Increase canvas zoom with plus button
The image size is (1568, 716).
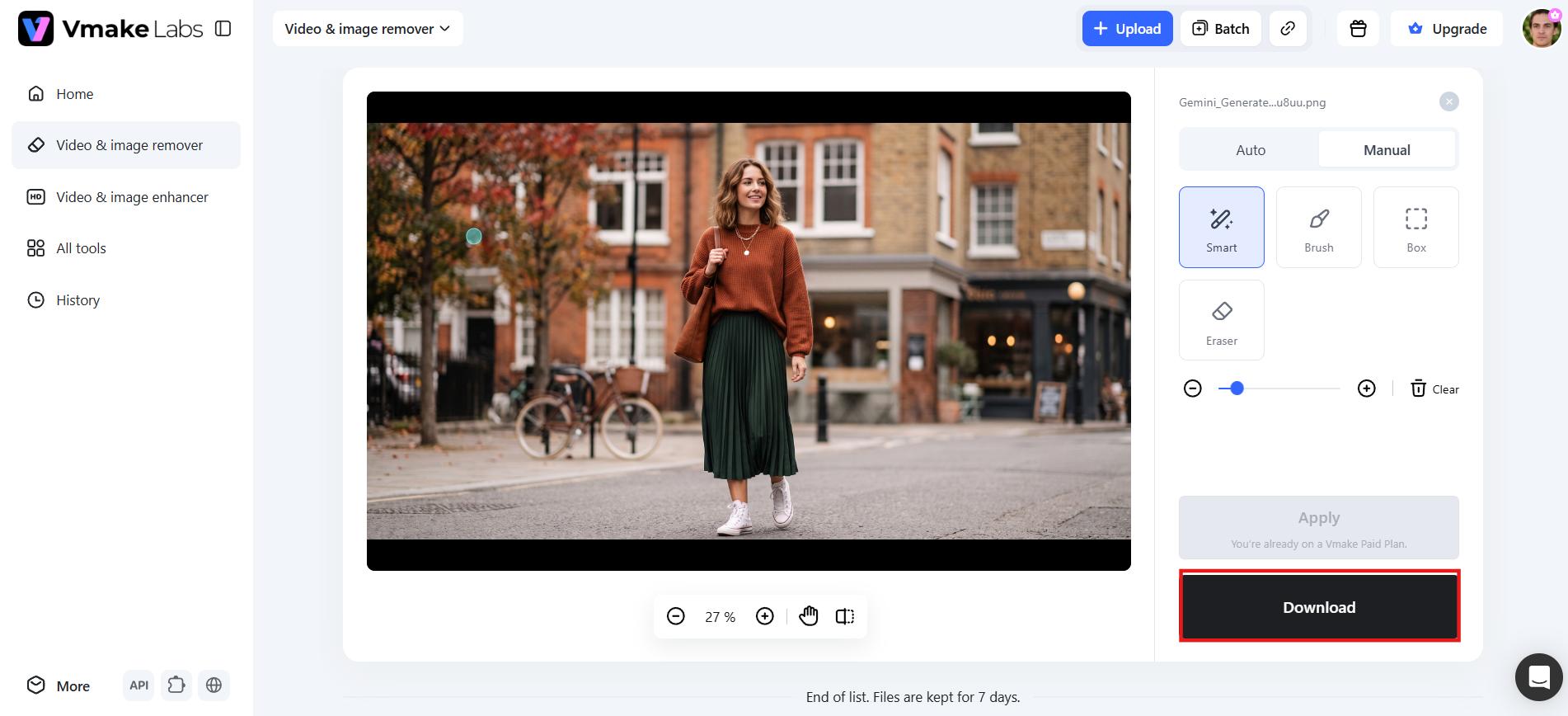(x=765, y=616)
